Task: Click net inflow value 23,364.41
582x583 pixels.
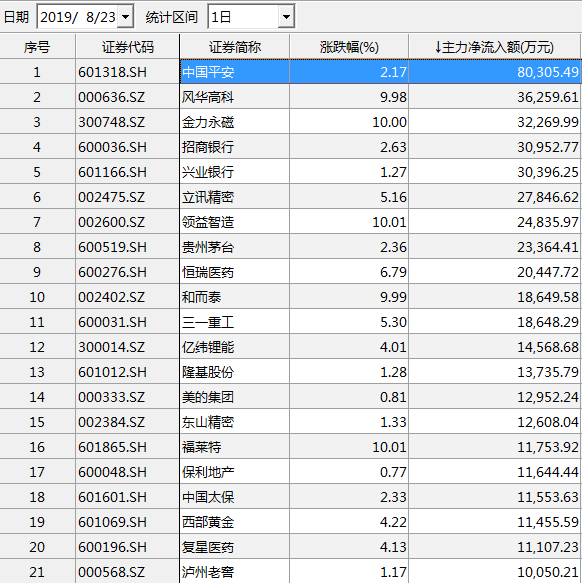Action: coord(548,247)
